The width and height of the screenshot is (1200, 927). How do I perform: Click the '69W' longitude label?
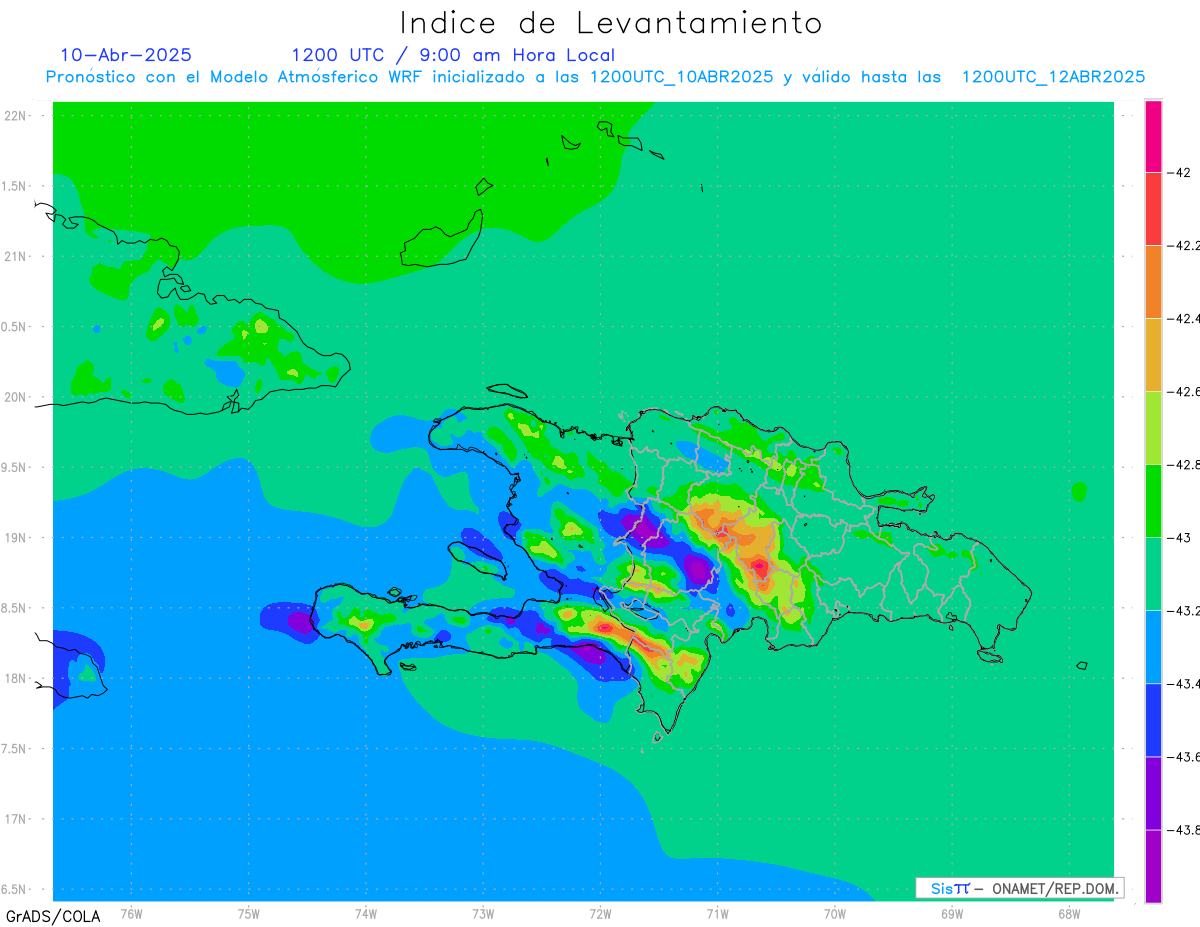[952, 913]
